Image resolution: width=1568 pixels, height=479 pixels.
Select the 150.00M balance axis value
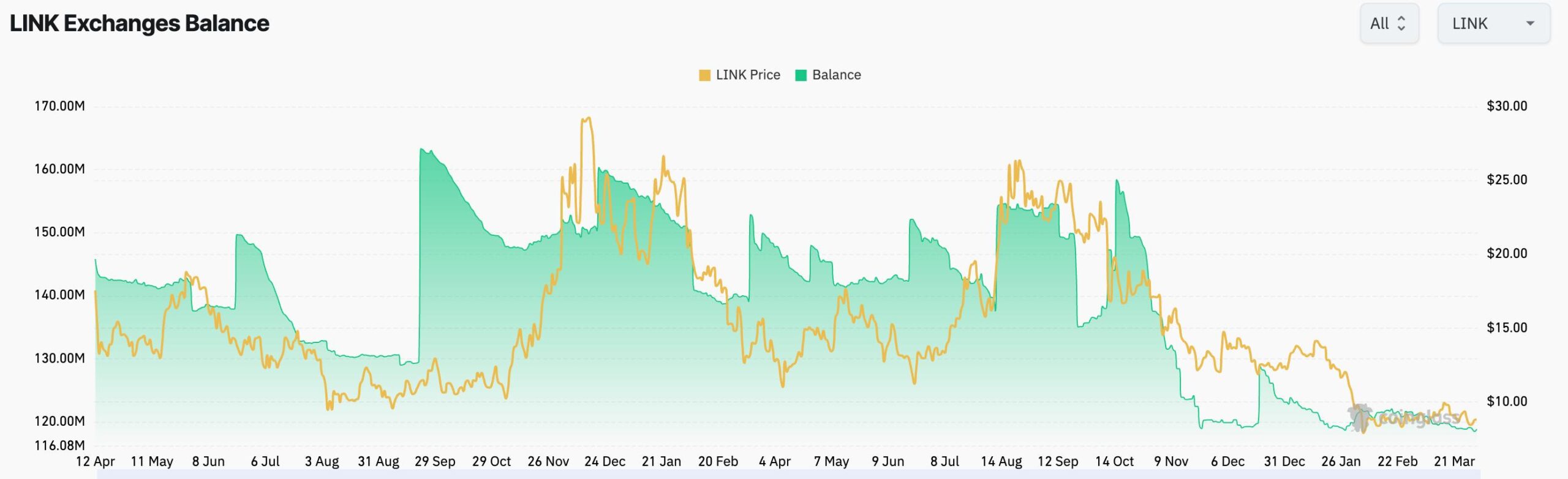click(x=59, y=232)
